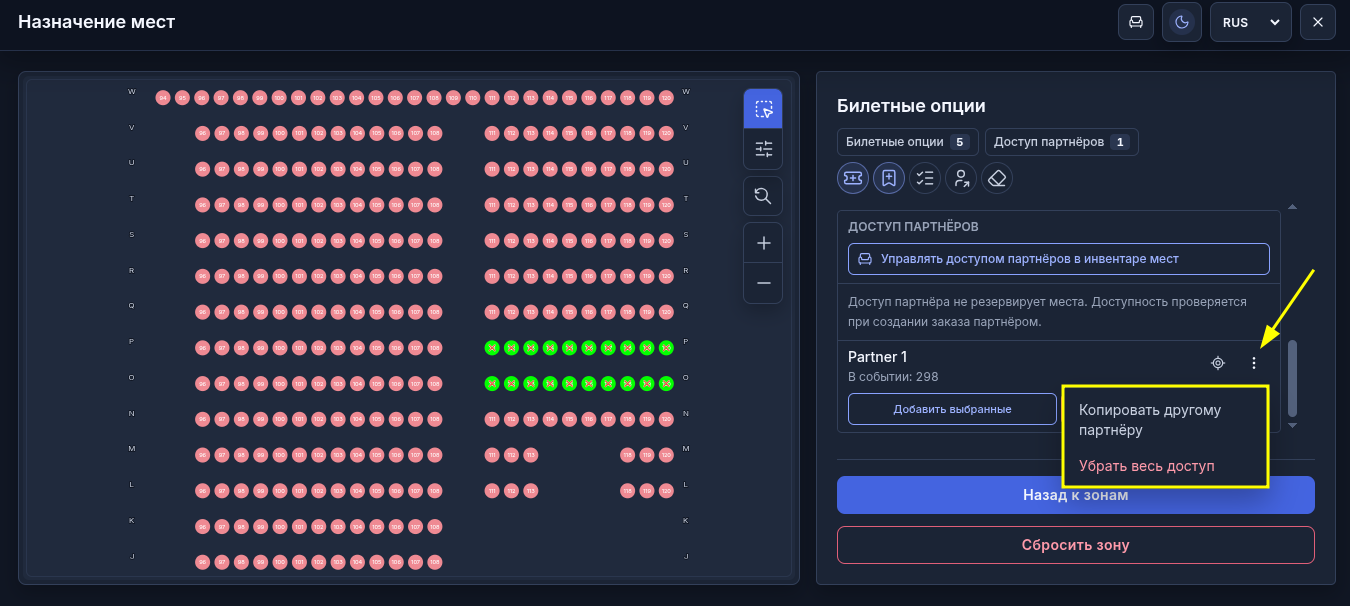Screen dimensions: 1350x606
Task: Click the panel scrollbar down arrow
Action: tap(1292, 425)
